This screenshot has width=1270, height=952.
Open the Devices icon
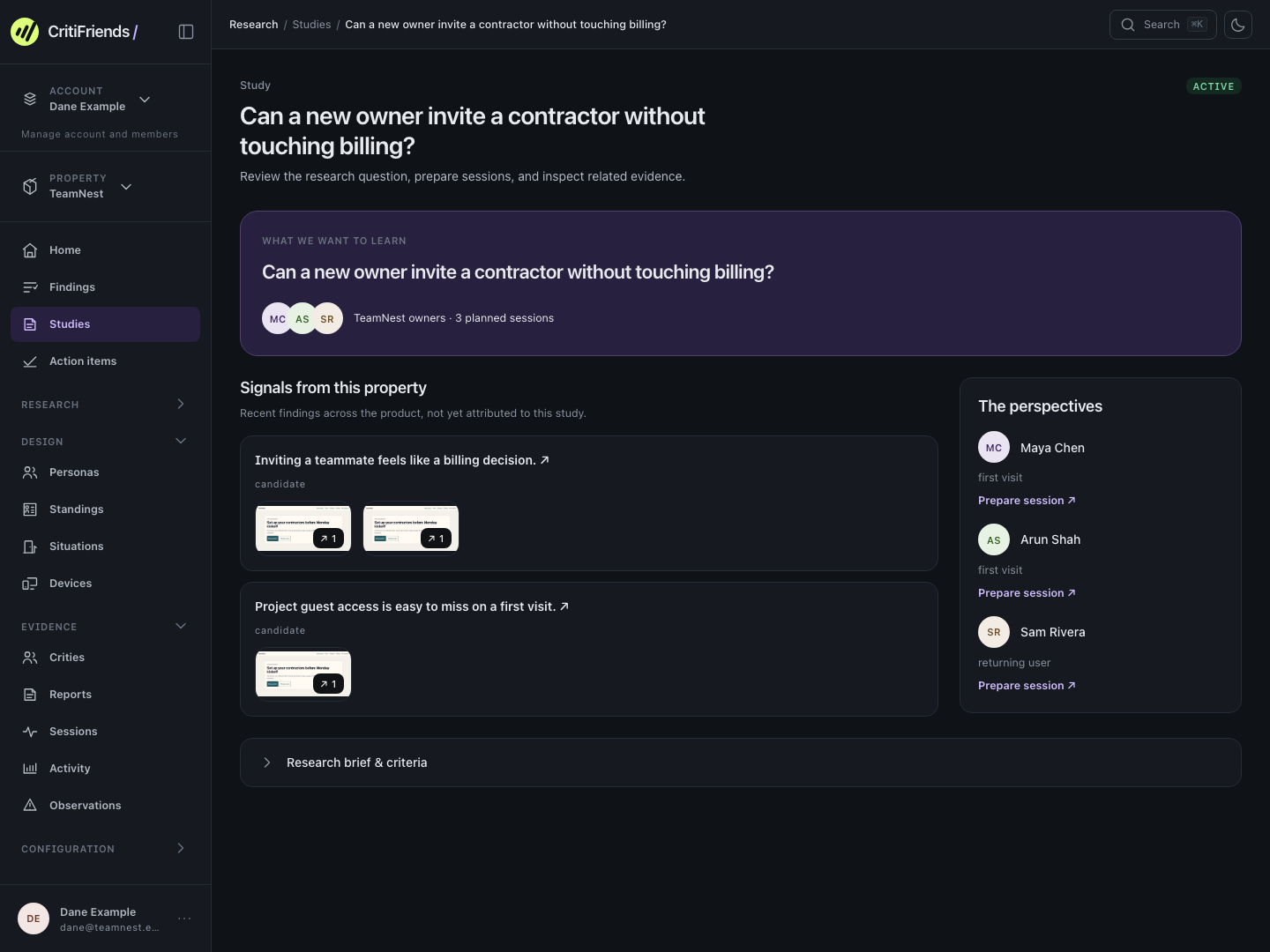pyautogui.click(x=30, y=584)
